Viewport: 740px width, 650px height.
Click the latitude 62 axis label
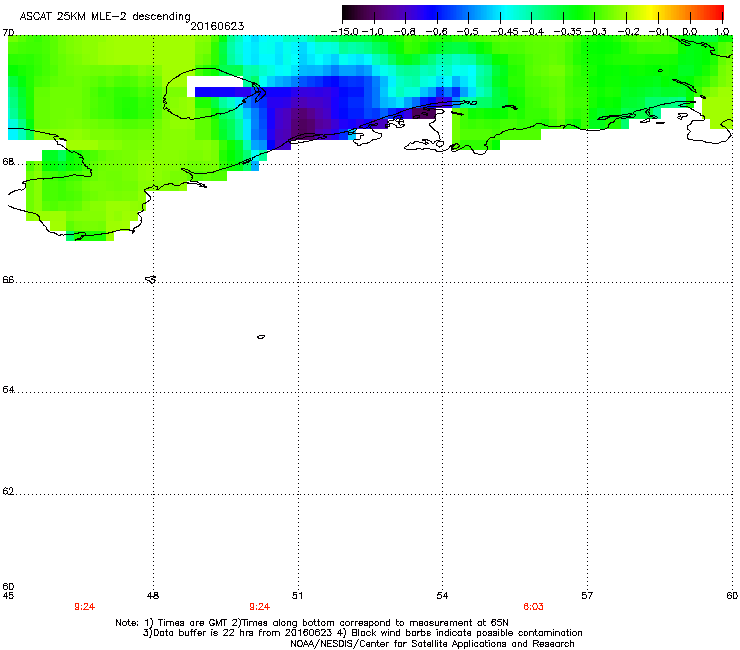pyautogui.click(x=8, y=491)
